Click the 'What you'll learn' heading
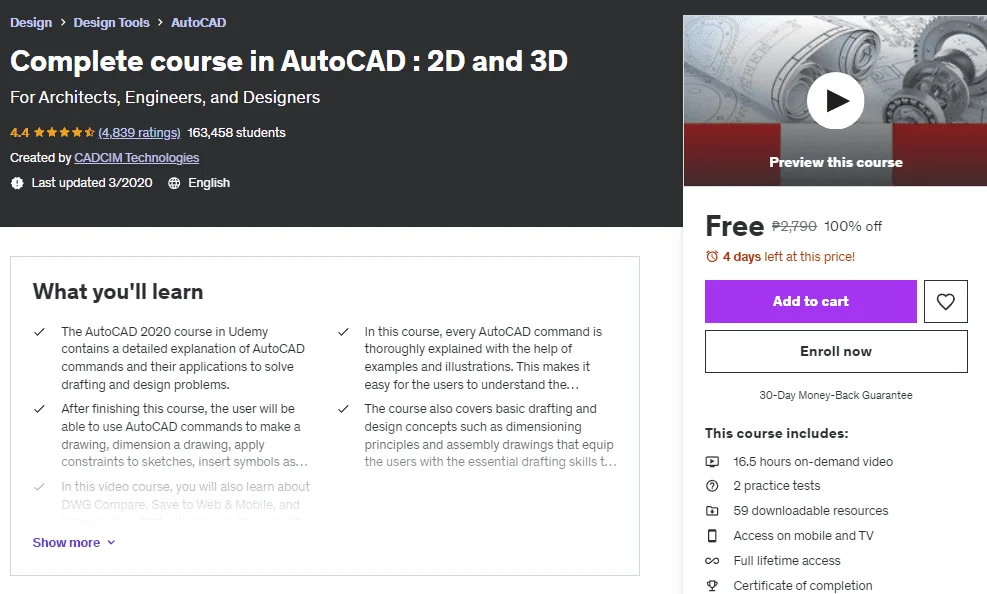This screenshot has width=987, height=594. pyautogui.click(x=118, y=292)
